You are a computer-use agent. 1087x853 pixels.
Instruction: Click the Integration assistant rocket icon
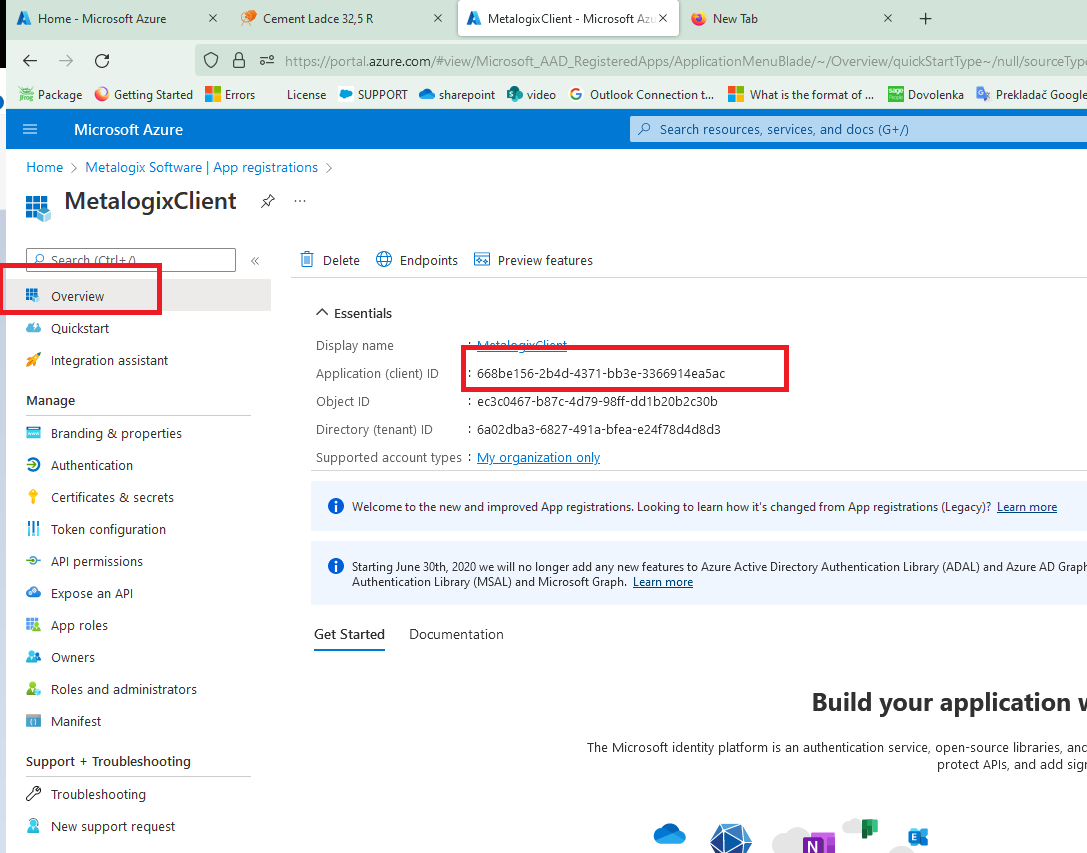click(33, 359)
